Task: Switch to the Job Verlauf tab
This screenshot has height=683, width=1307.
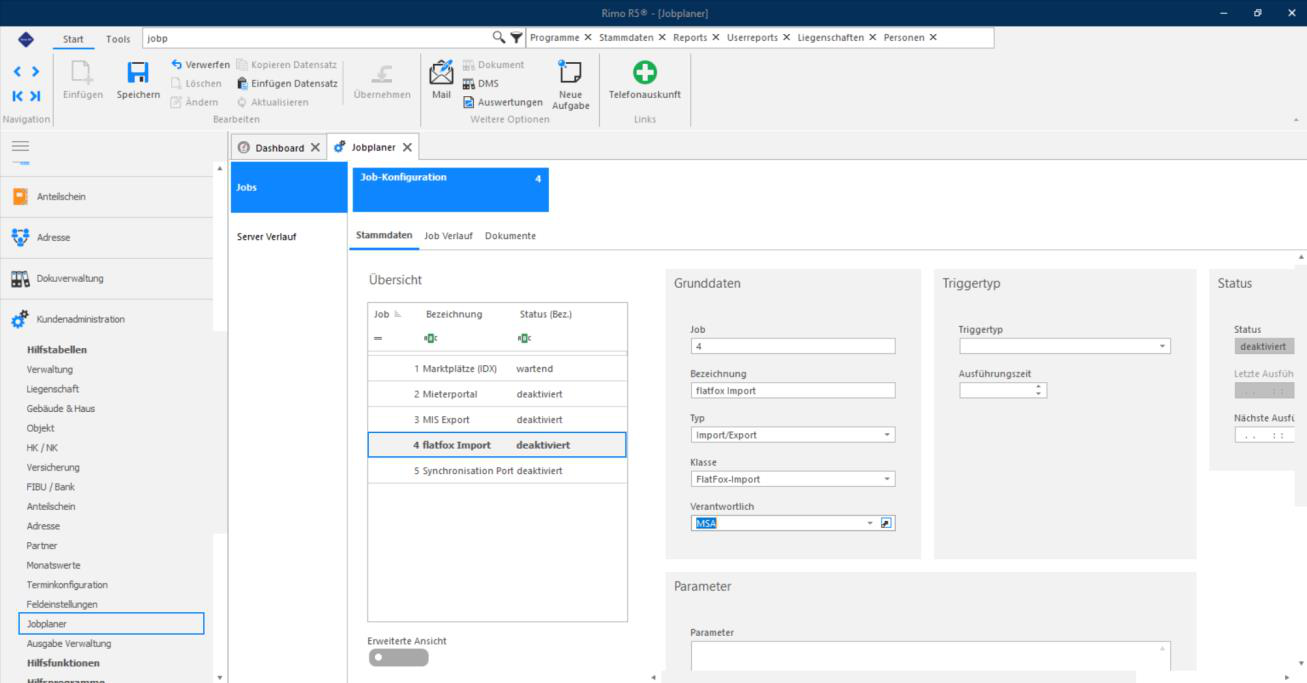Action: point(448,236)
